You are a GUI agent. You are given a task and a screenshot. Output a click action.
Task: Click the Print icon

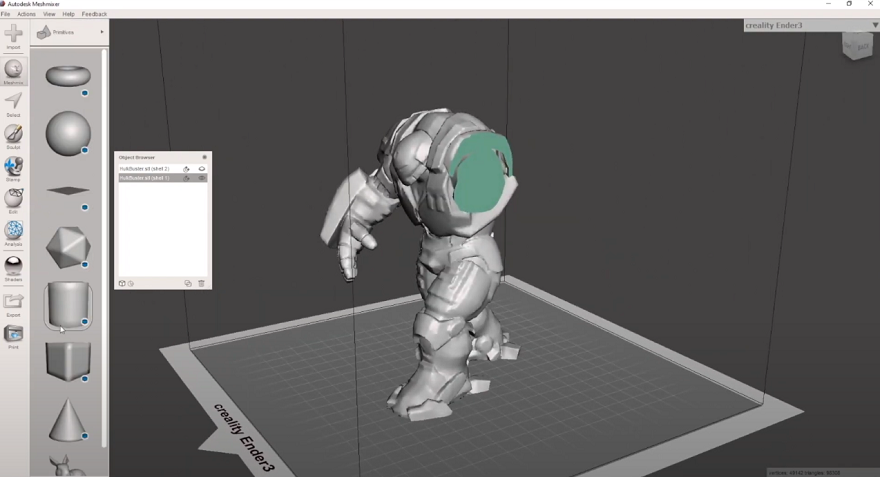[13, 334]
